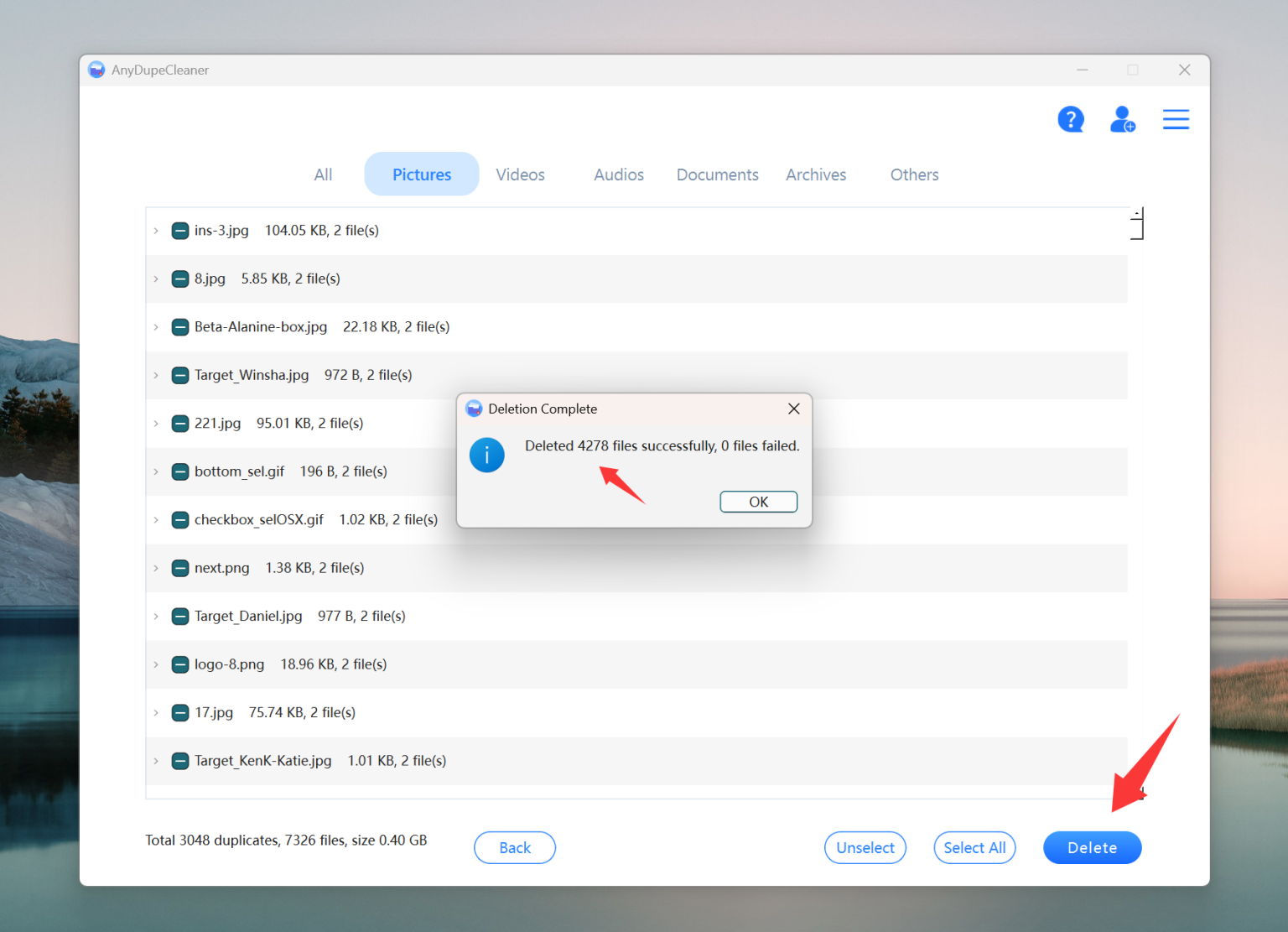The image size is (1288, 932).
Task: Click the scrollbar on the right edge
Action: click(x=1137, y=224)
